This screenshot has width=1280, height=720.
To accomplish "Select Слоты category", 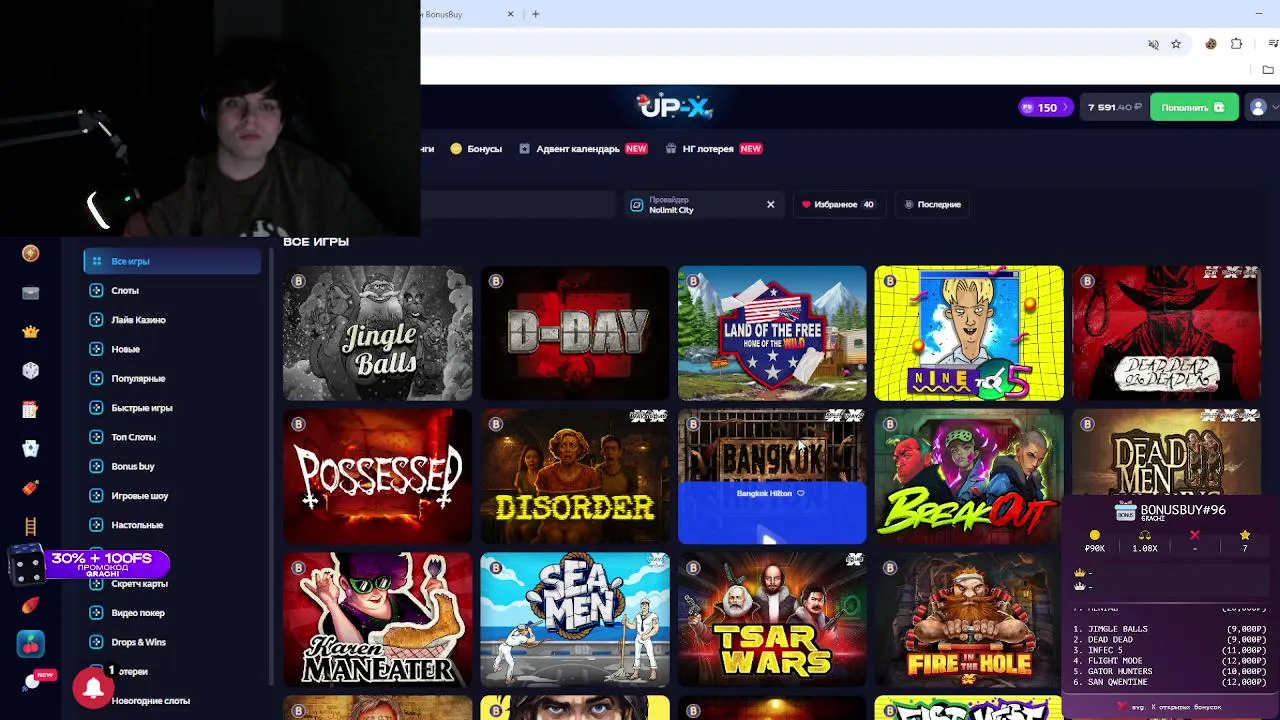I will (x=172, y=290).
